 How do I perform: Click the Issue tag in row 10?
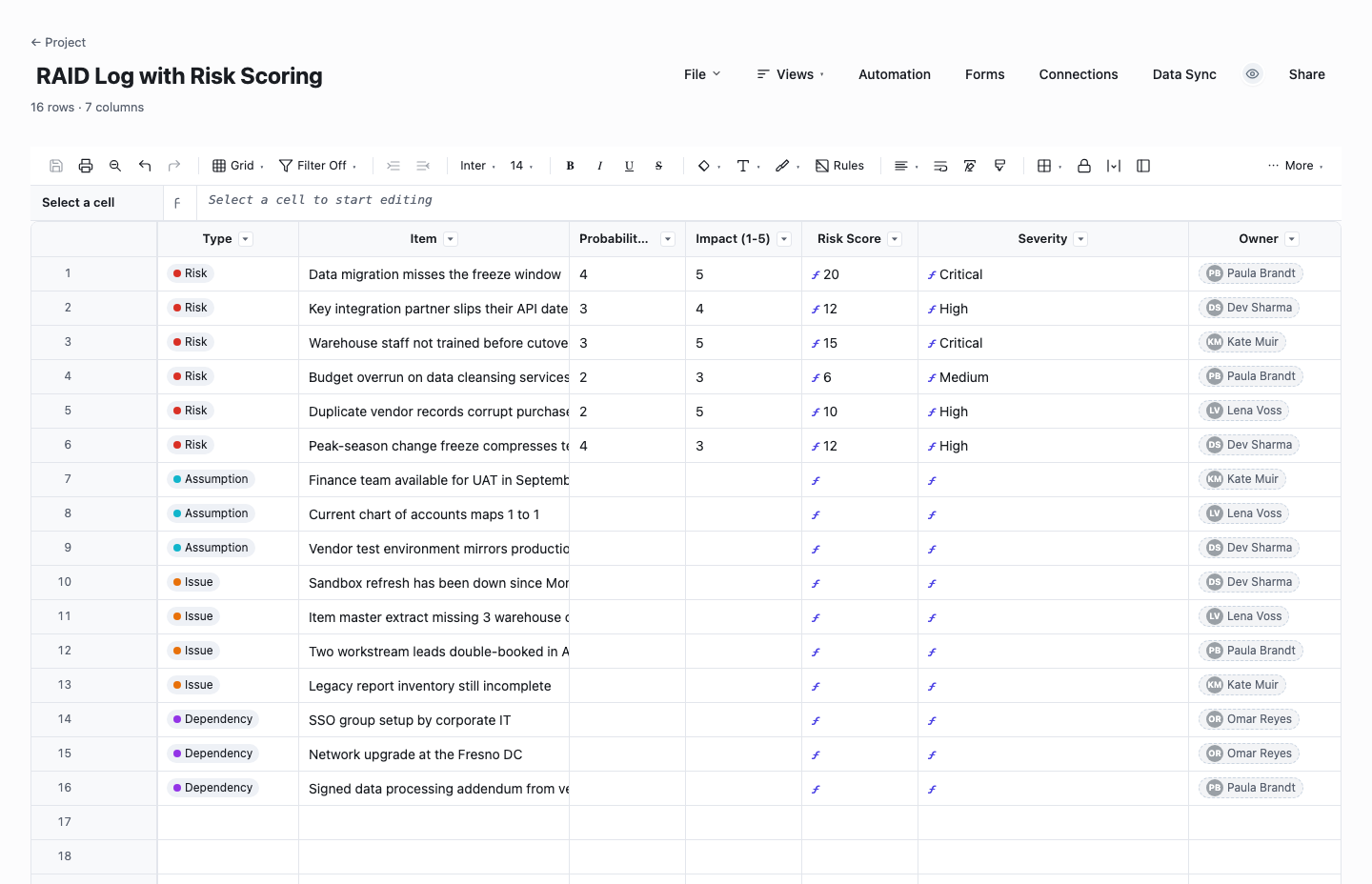click(x=193, y=582)
